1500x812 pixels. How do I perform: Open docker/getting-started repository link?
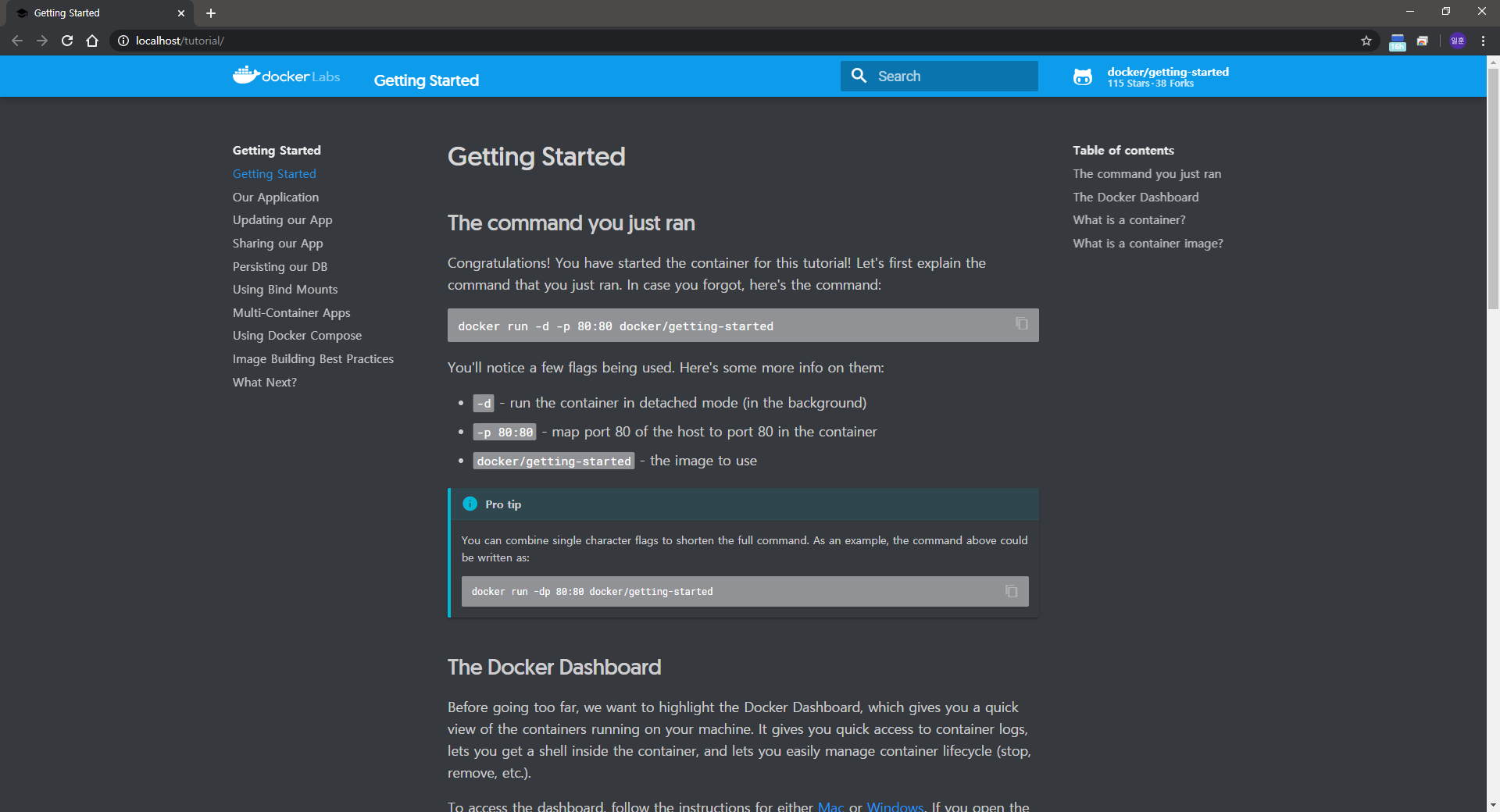tap(1168, 77)
